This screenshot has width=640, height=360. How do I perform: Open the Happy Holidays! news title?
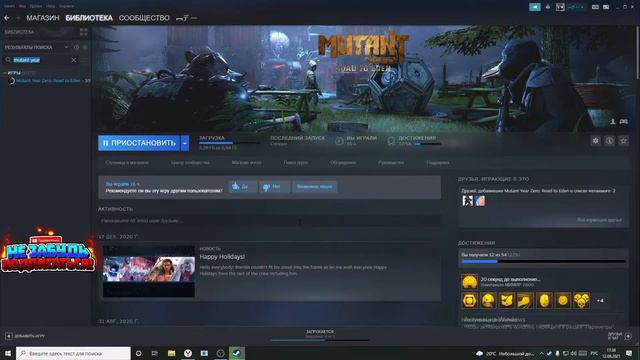tap(222, 257)
